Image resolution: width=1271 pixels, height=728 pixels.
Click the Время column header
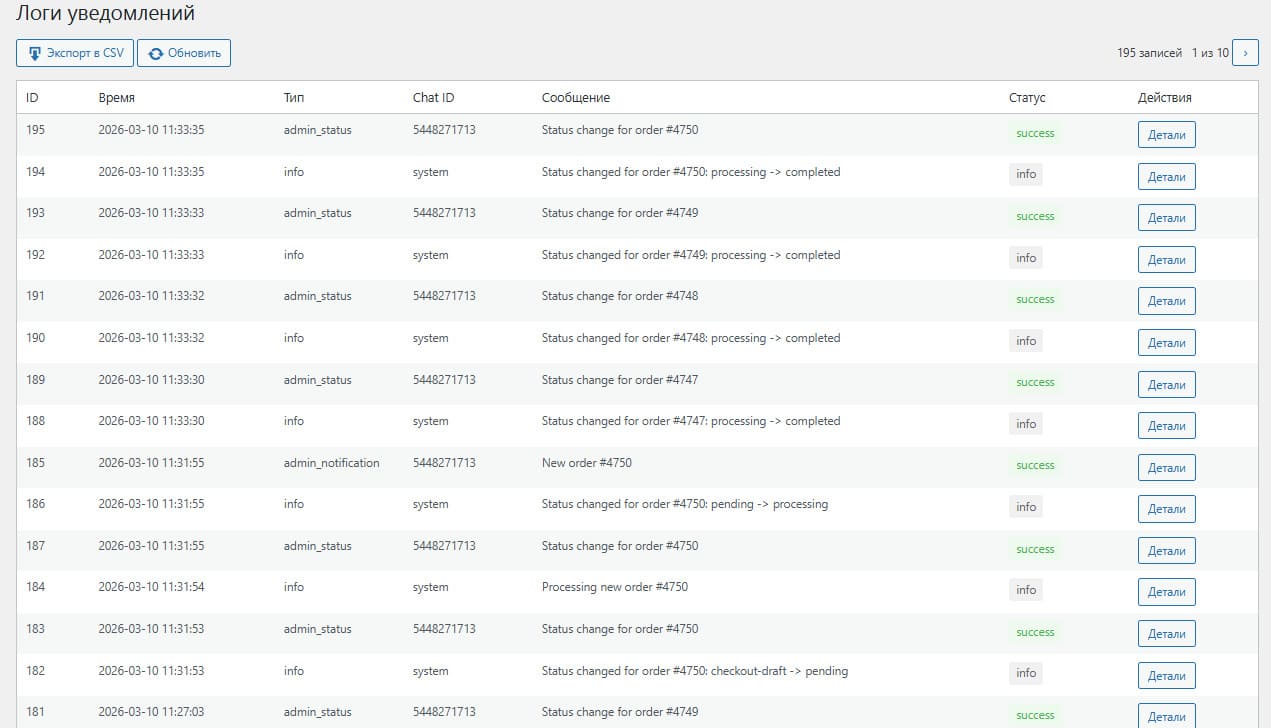pyautogui.click(x=116, y=98)
